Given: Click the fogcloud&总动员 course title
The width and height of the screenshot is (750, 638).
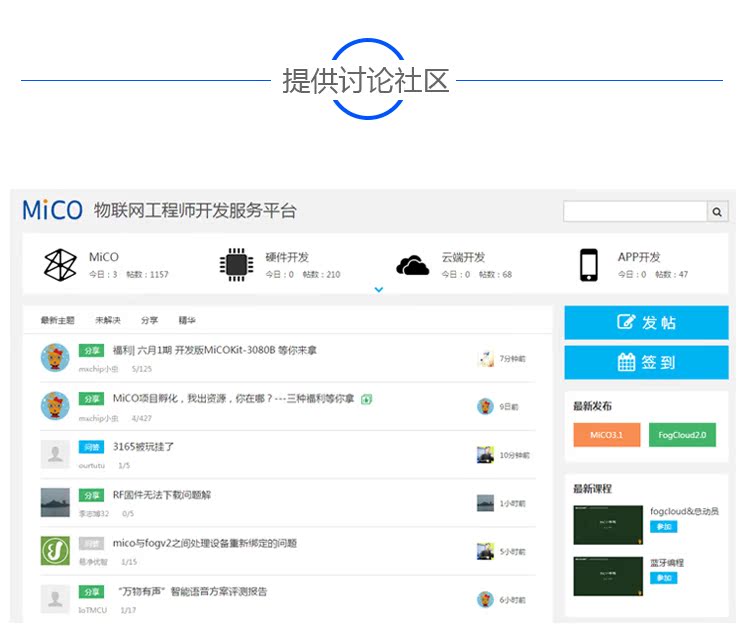Looking at the screenshot, I should pyautogui.click(x=684, y=511).
